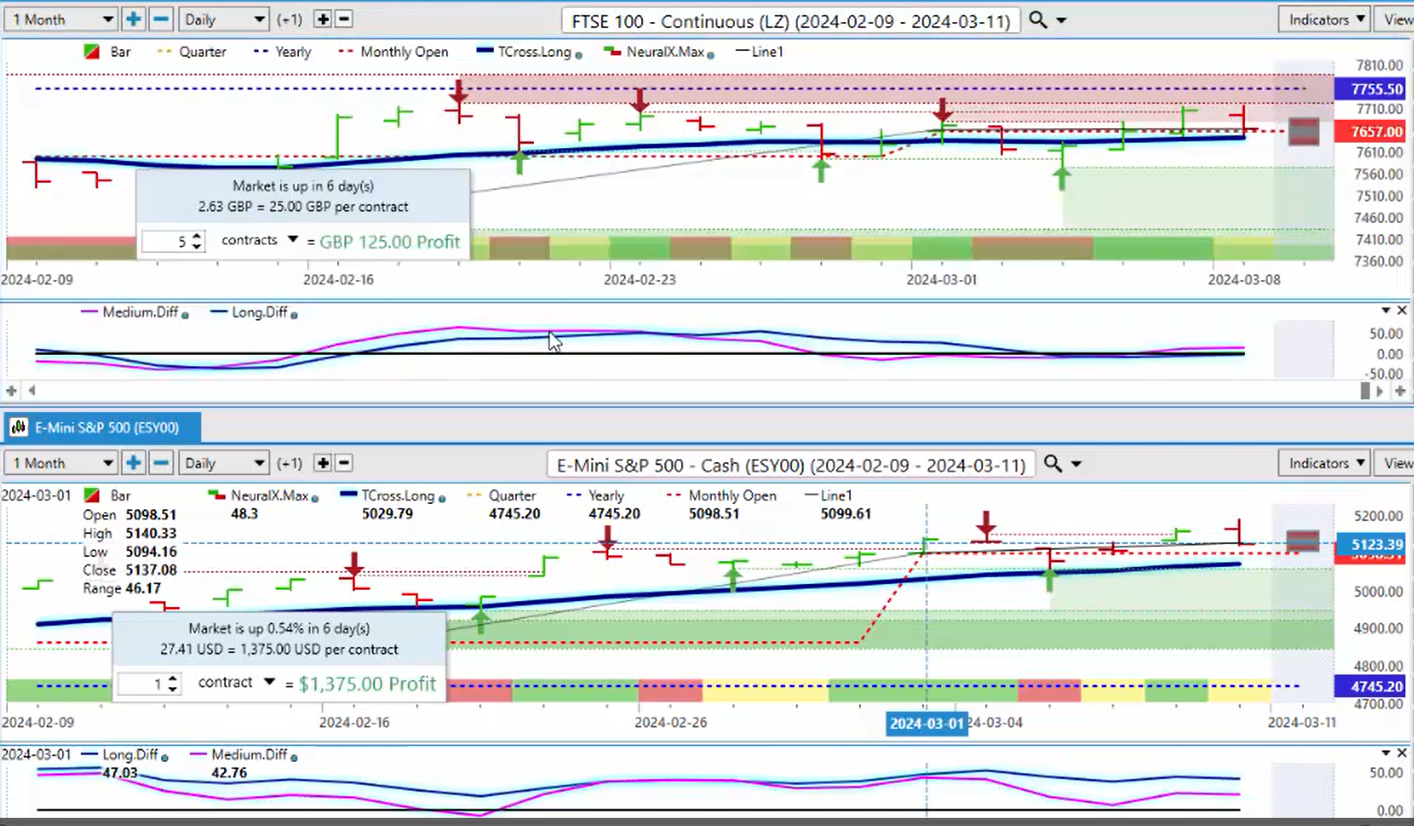Toggle Quarter legend on FTSE chart
This screenshot has height=826, width=1414.
tap(192, 51)
